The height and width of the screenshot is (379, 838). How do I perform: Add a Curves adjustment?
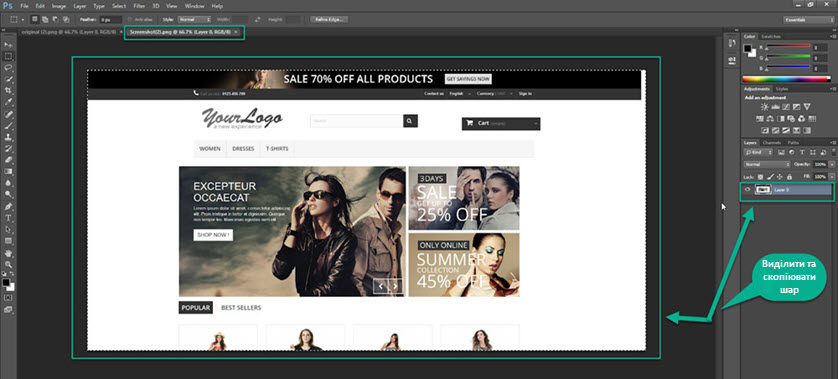(x=786, y=107)
